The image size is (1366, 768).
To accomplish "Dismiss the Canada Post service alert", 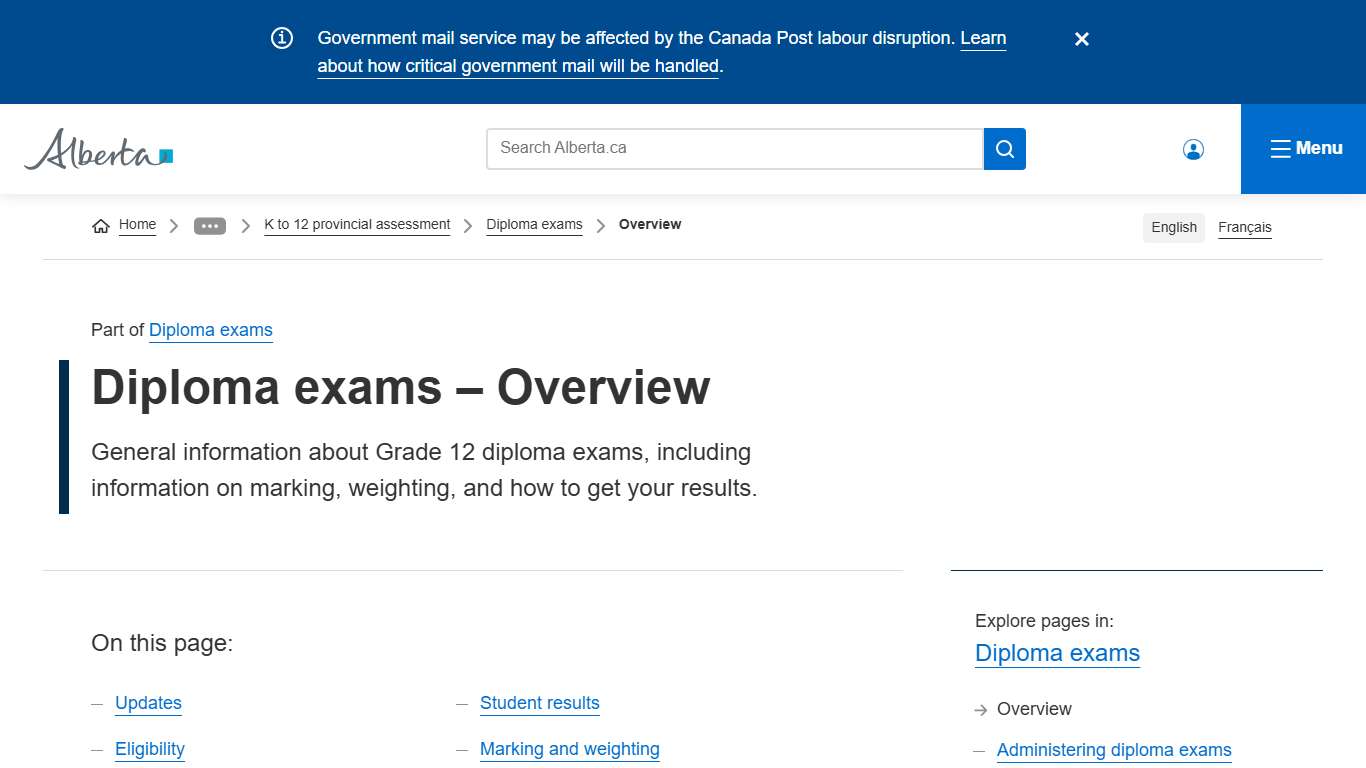I will [x=1081, y=39].
